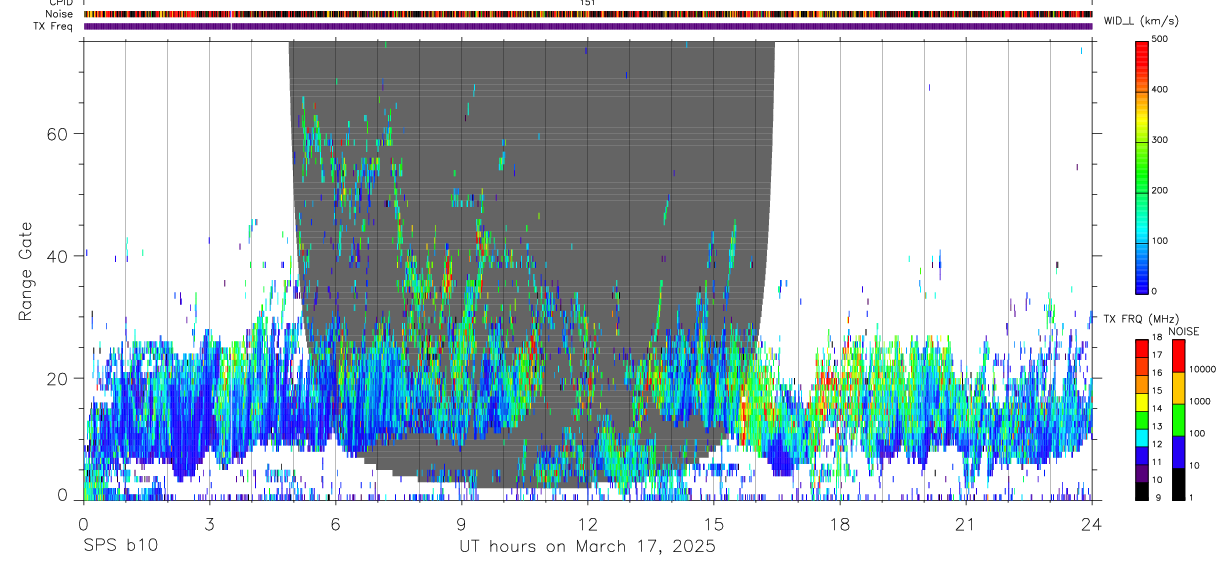1228x567 pixels.
Task: Click the '13' label on TX frequency legend
Action: [1158, 427]
